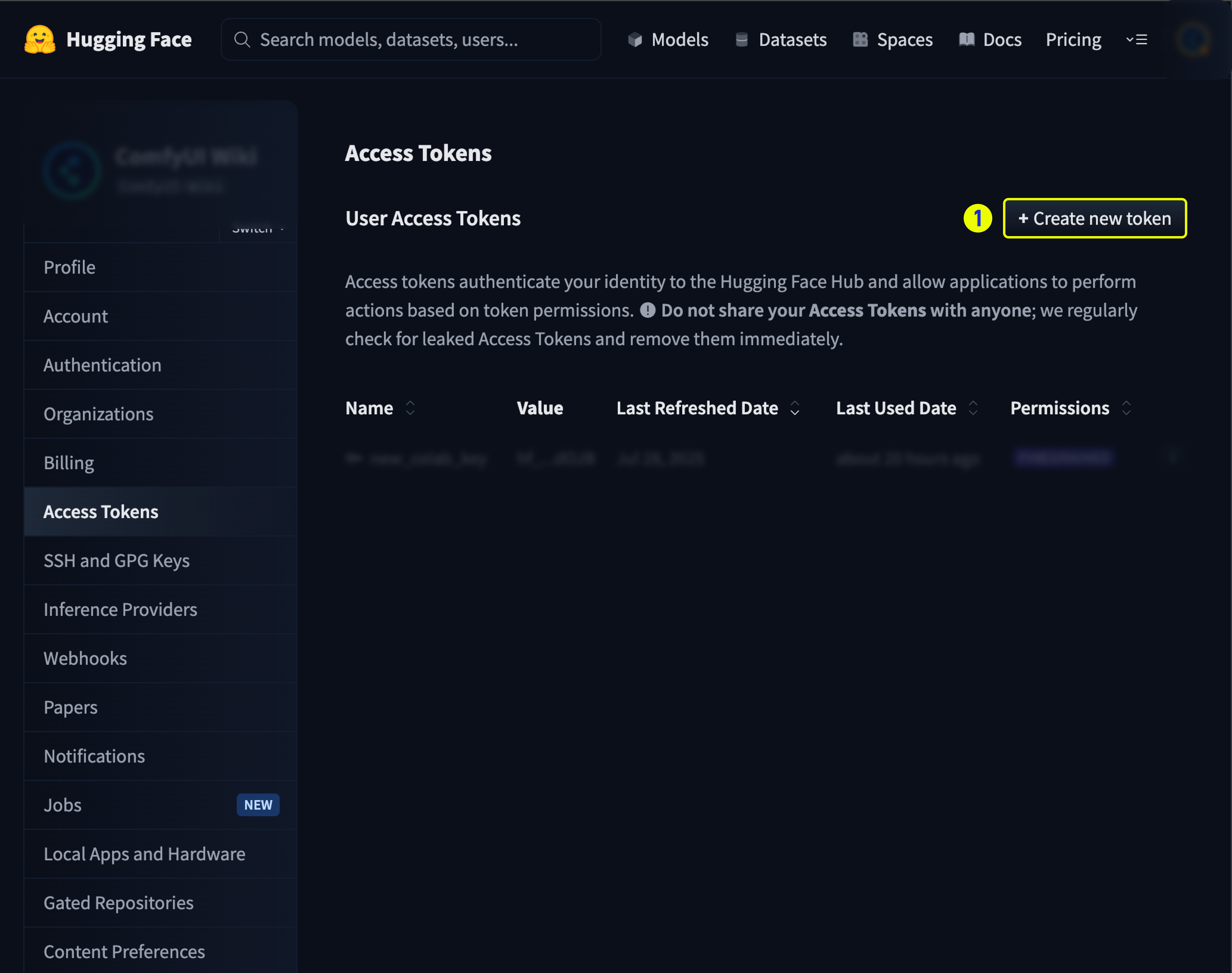Expand the navigation overflow menu
The height and width of the screenshot is (973, 1232).
click(x=1137, y=39)
